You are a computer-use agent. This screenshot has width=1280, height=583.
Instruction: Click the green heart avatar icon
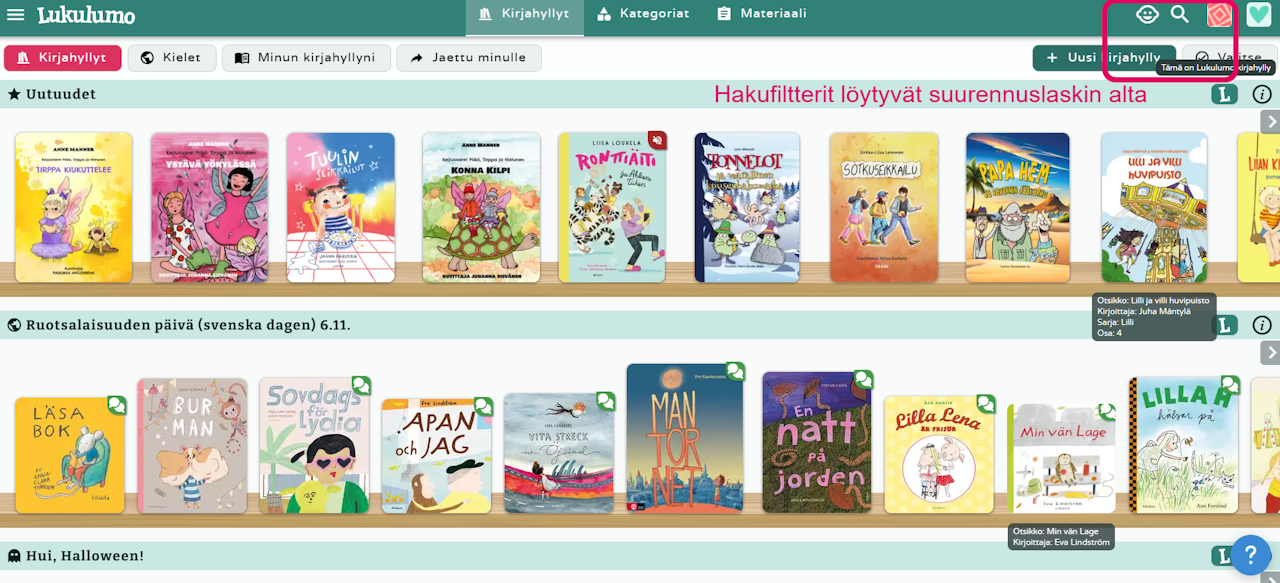[x=1259, y=15]
